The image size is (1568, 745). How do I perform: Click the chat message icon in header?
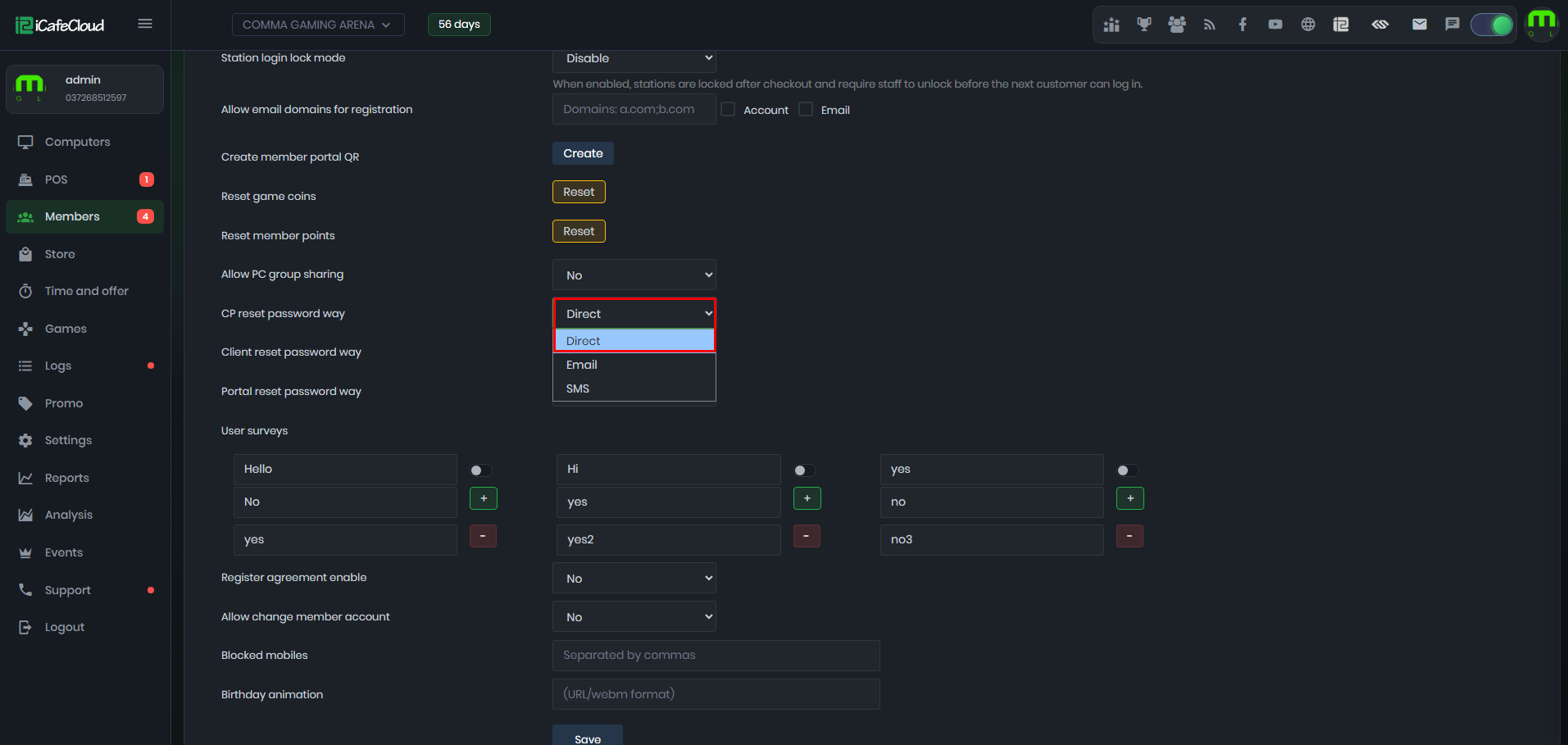point(1452,25)
